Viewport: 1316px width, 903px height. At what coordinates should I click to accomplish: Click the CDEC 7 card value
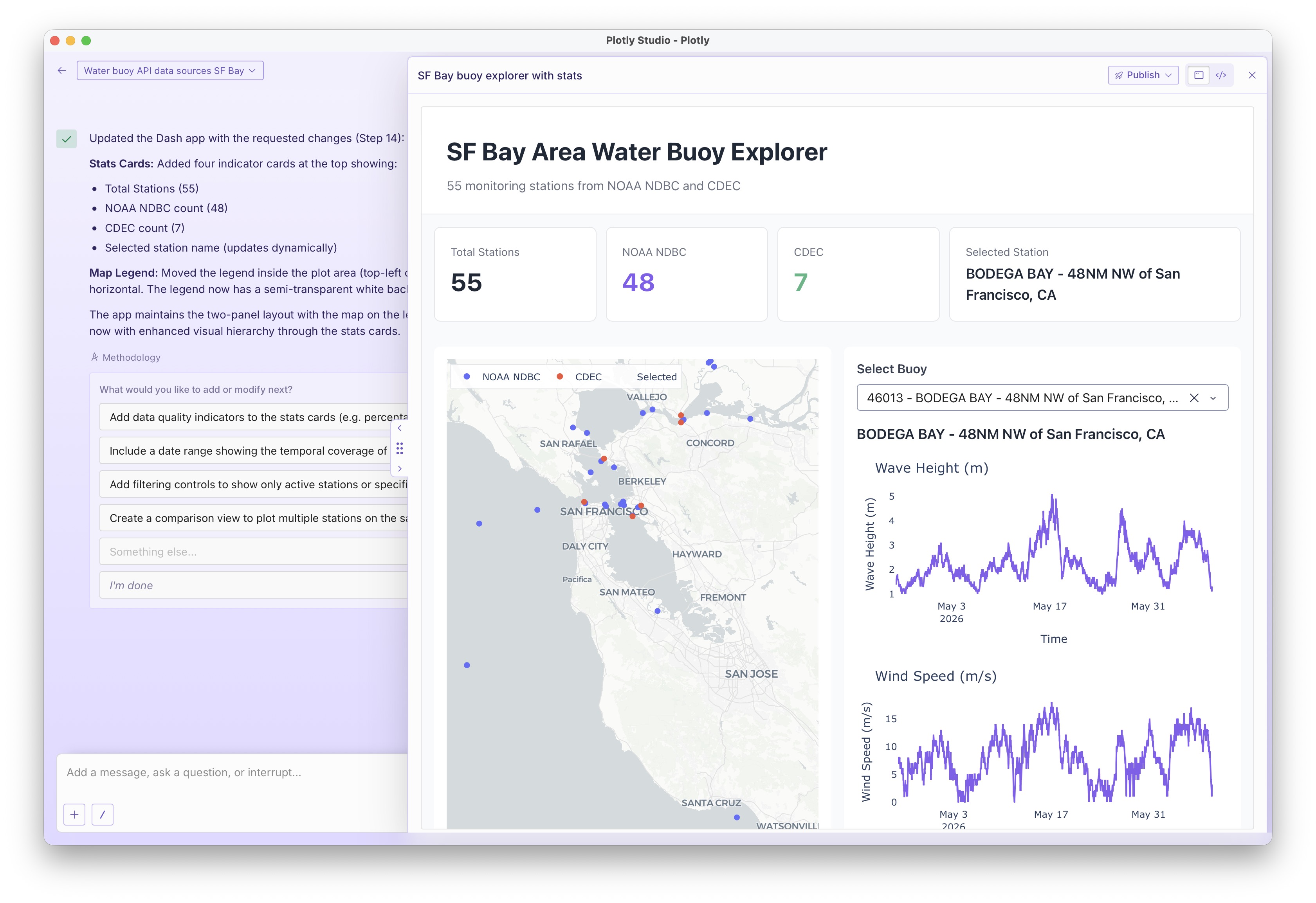(x=801, y=282)
